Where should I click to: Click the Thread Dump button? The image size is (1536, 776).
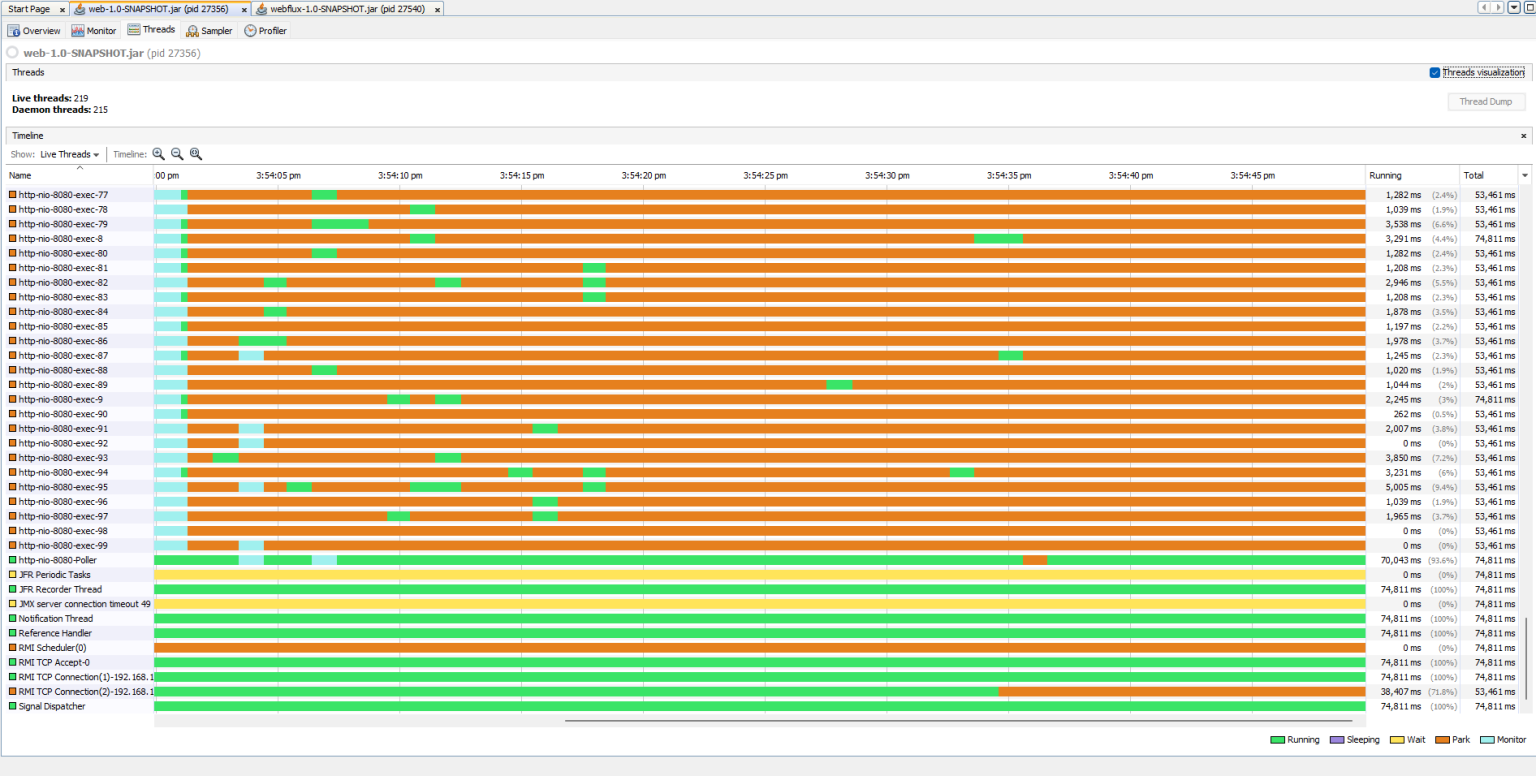pyautogui.click(x=1487, y=102)
